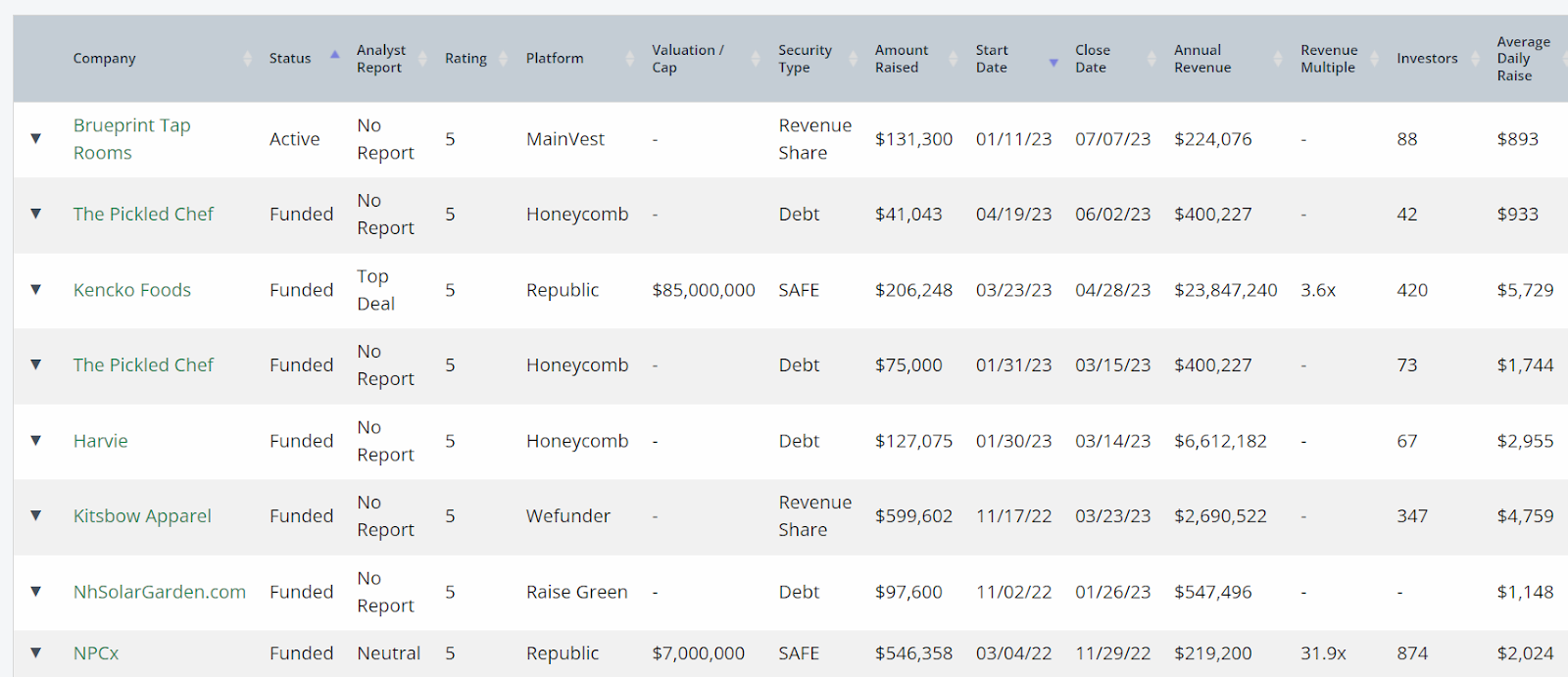This screenshot has width=1568, height=677.
Task: Click the MainVest platform cell
Action: (565, 139)
